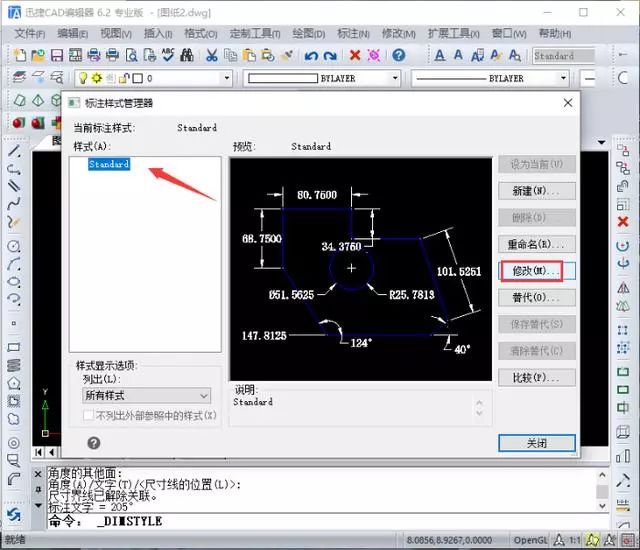640x550 pixels.
Task: Select the Cut scissors icon
Action: point(211,55)
